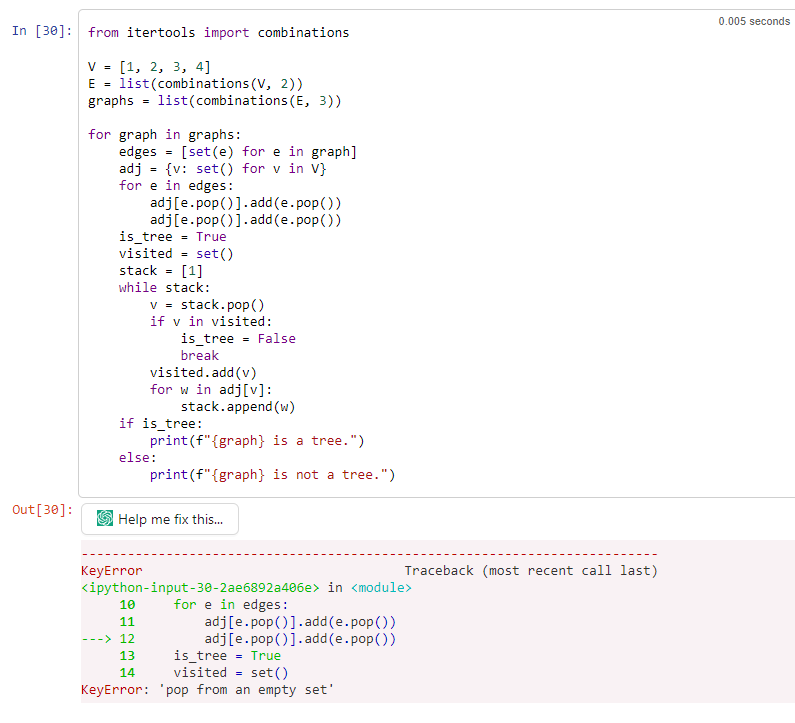Click the red 'KeyError' traceback heading
The image size is (795, 723).
point(112,571)
